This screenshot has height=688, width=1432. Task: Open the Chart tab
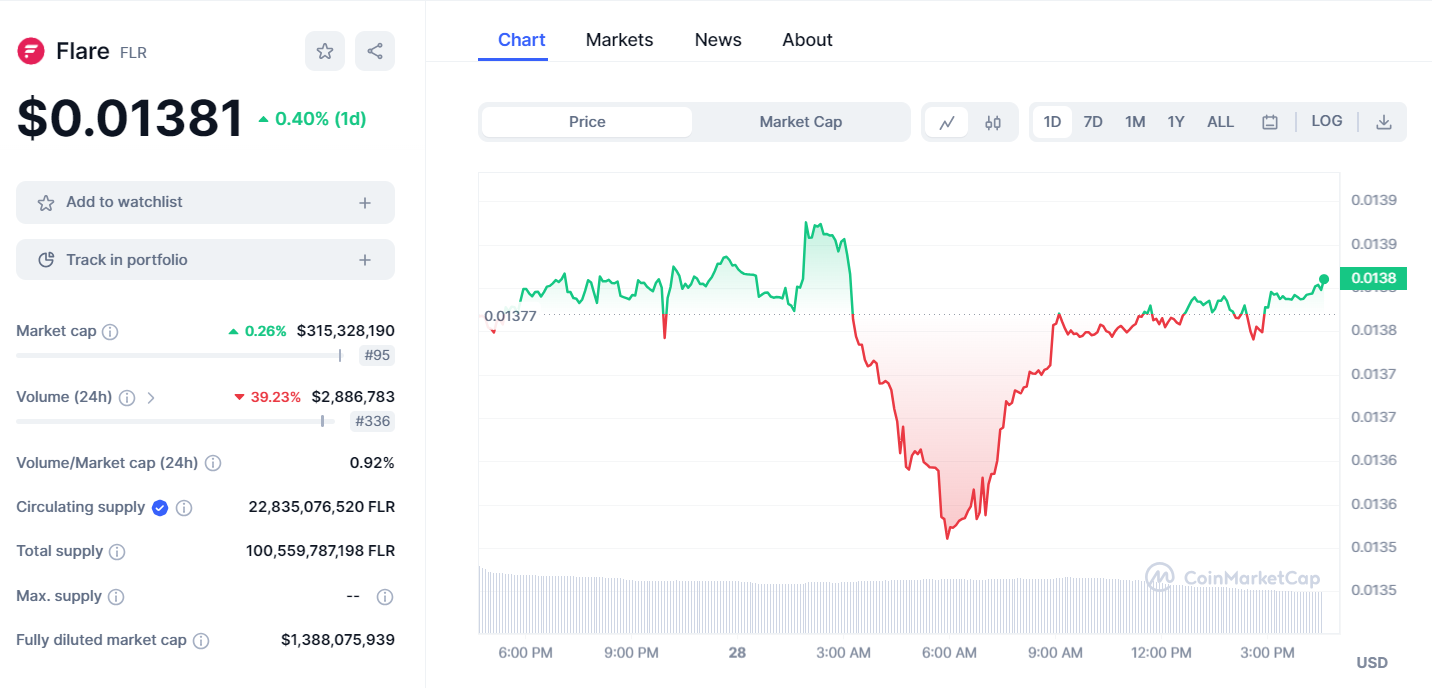(522, 40)
